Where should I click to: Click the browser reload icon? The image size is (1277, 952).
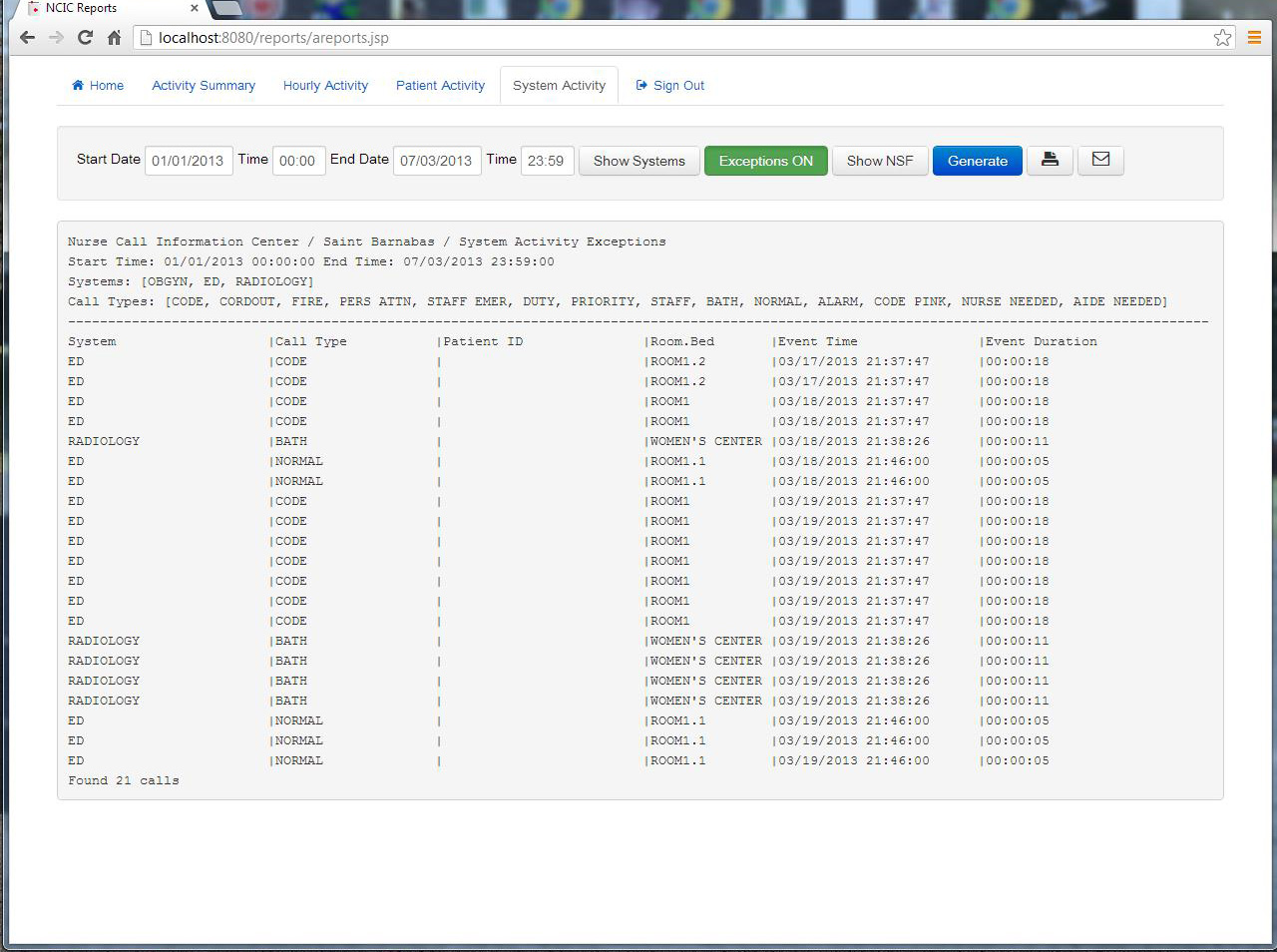(x=85, y=38)
